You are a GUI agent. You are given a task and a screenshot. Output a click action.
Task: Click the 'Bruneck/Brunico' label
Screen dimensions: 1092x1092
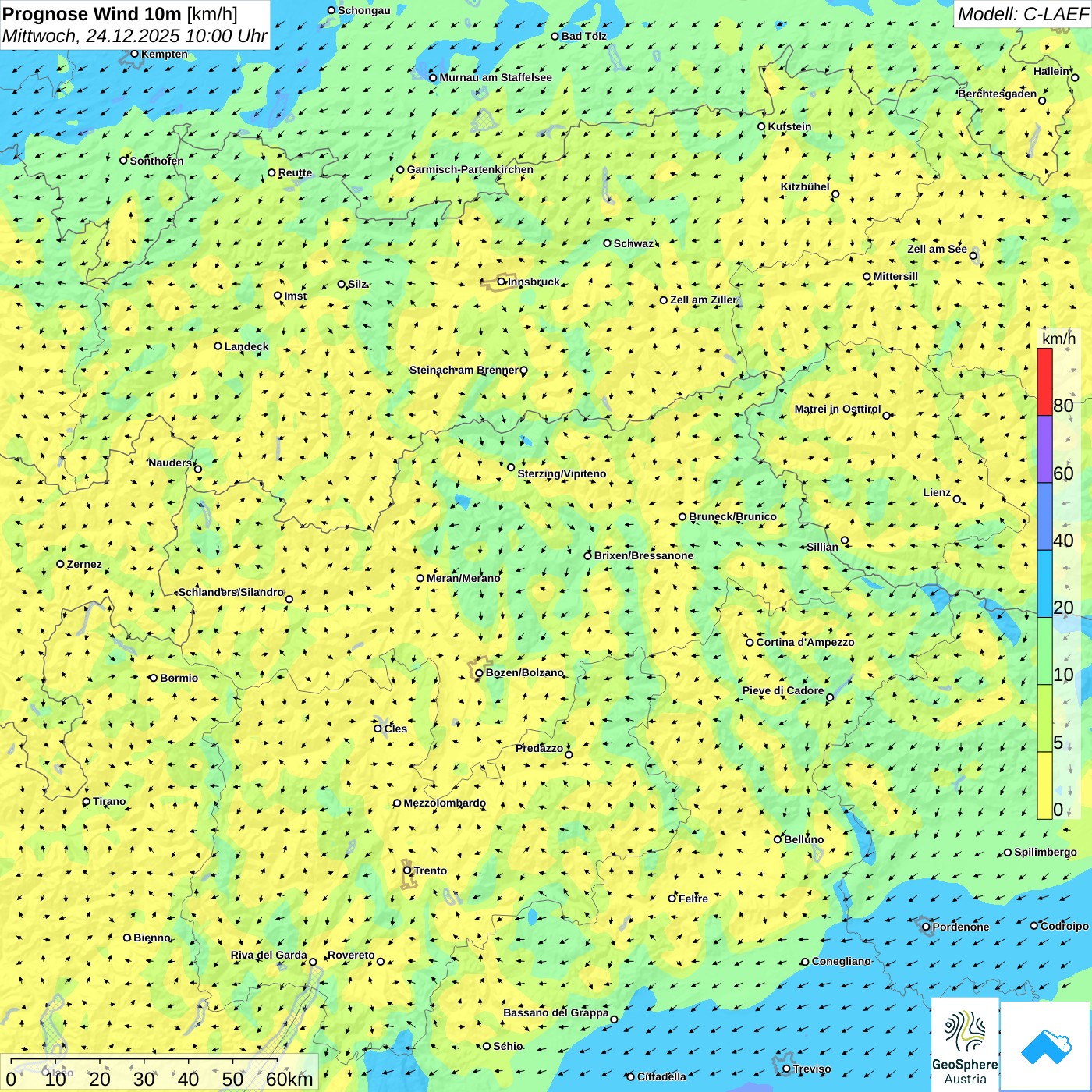732,516
